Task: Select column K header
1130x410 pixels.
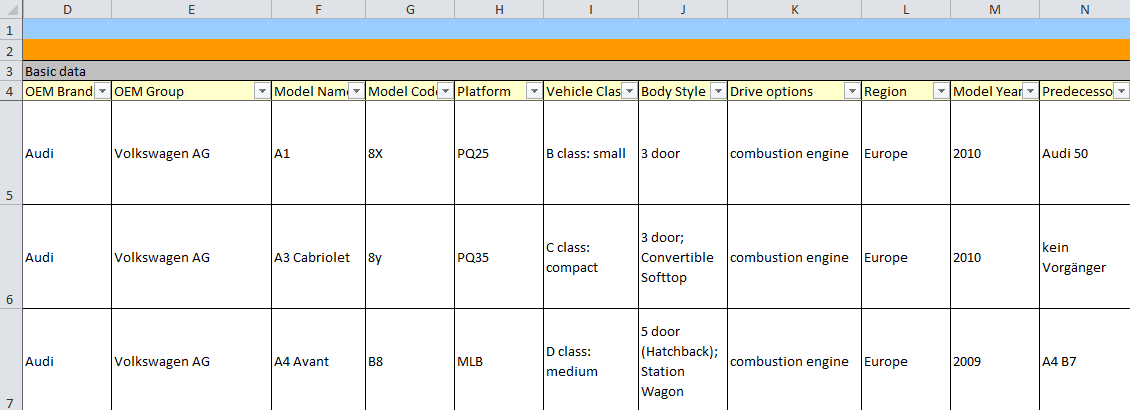Action: click(795, 9)
